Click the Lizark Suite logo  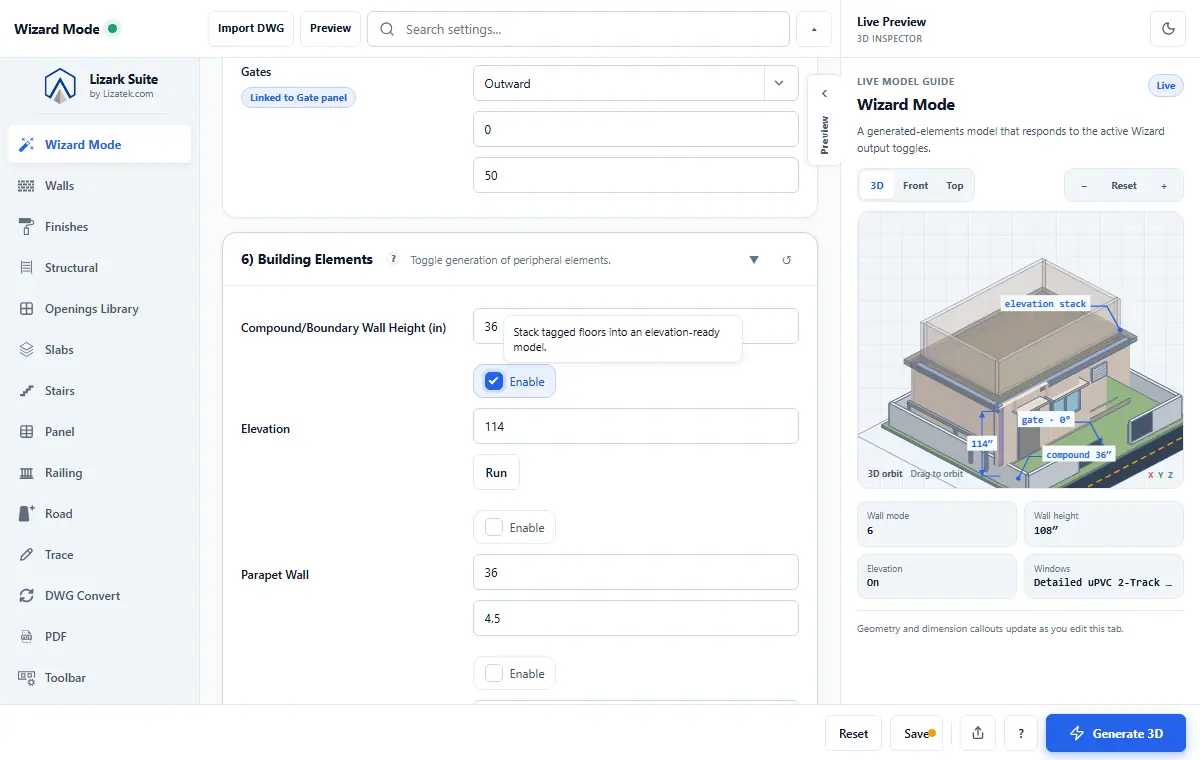click(x=60, y=86)
